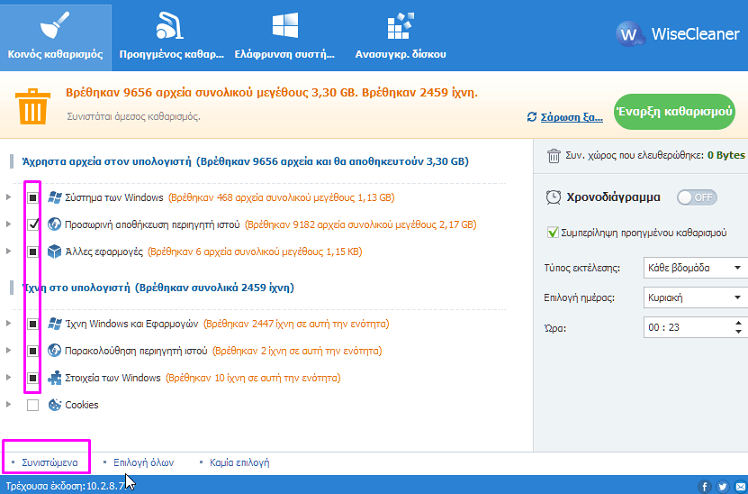
Task: Click Windows flag icon beside Σύστημα των Windows
Action: point(55,197)
